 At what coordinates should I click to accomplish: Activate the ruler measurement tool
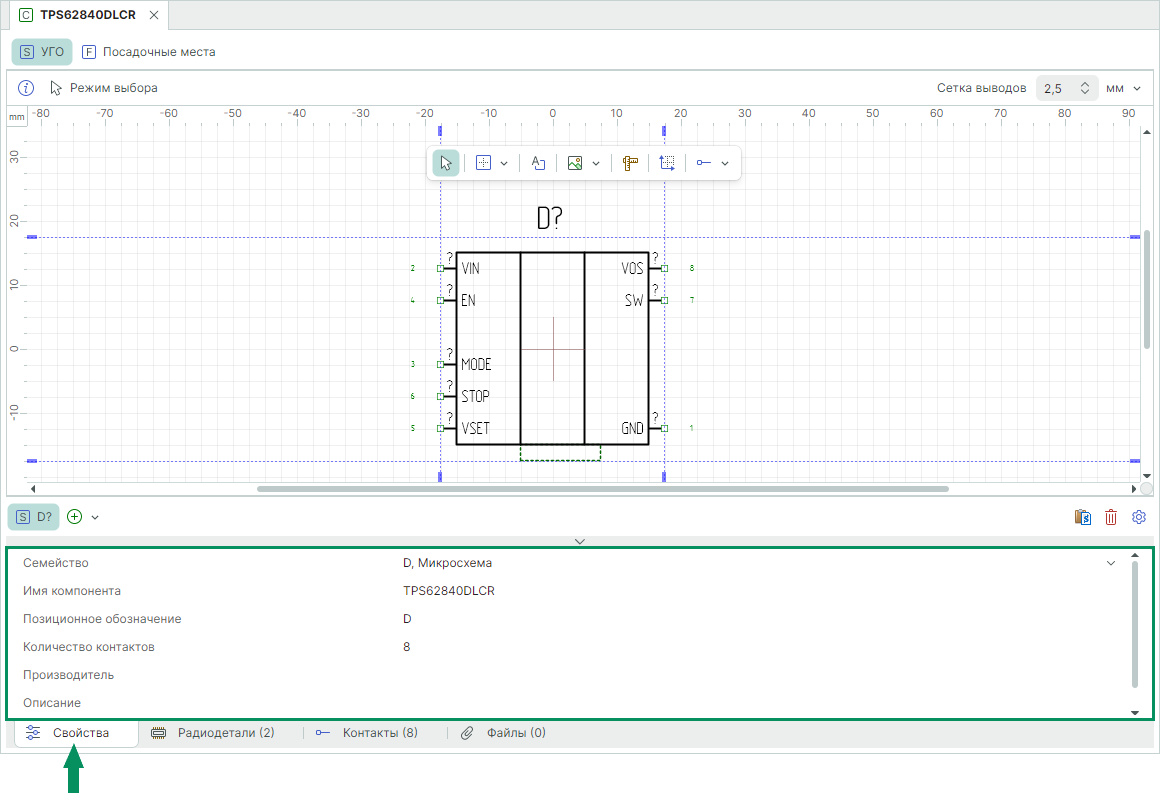[630, 163]
